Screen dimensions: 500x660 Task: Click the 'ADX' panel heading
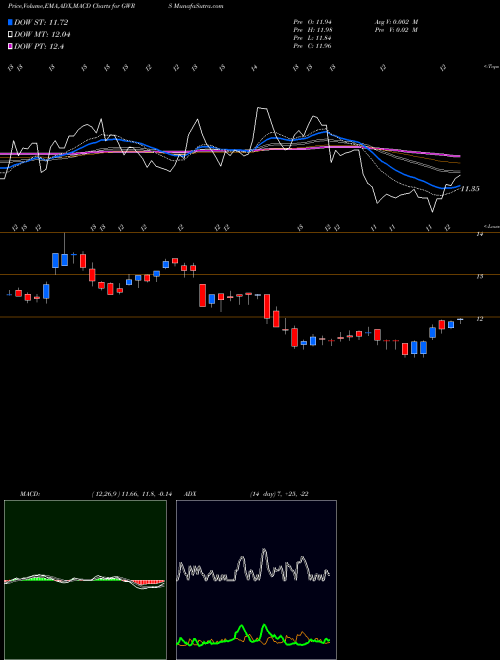pyautogui.click(x=191, y=494)
